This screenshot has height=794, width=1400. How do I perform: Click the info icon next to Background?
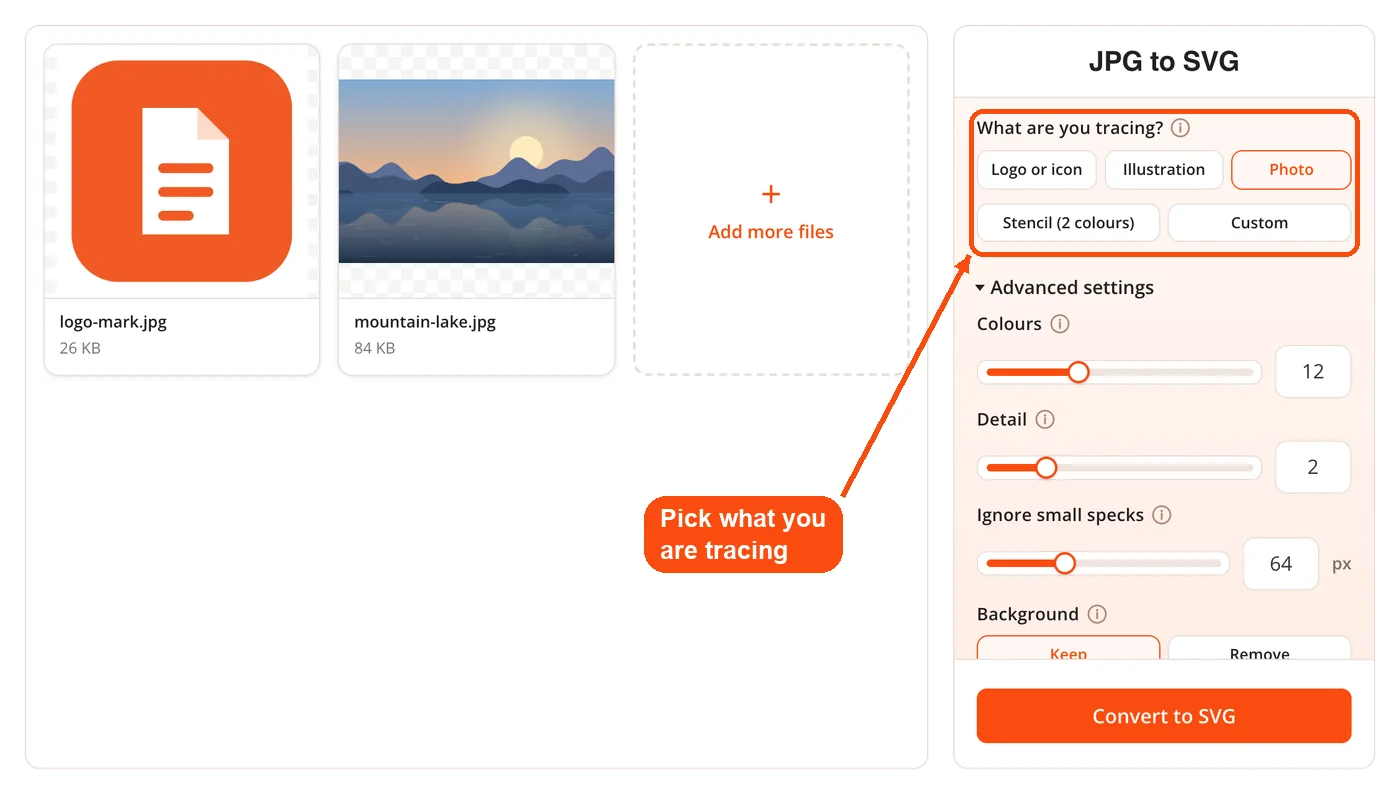pyautogui.click(x=1097, y=614)
